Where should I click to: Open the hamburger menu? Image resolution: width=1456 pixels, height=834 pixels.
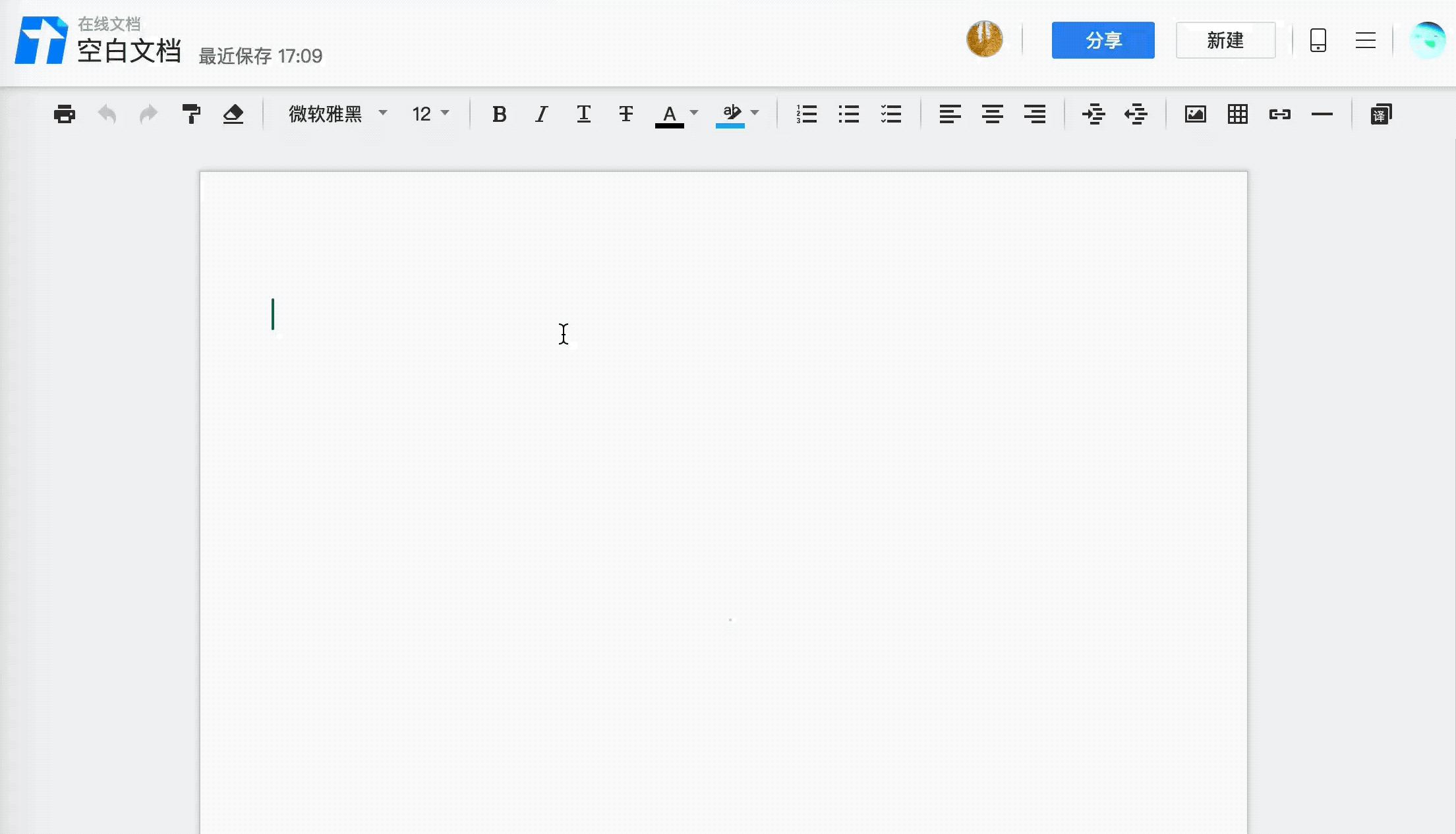pos(1365,40)
